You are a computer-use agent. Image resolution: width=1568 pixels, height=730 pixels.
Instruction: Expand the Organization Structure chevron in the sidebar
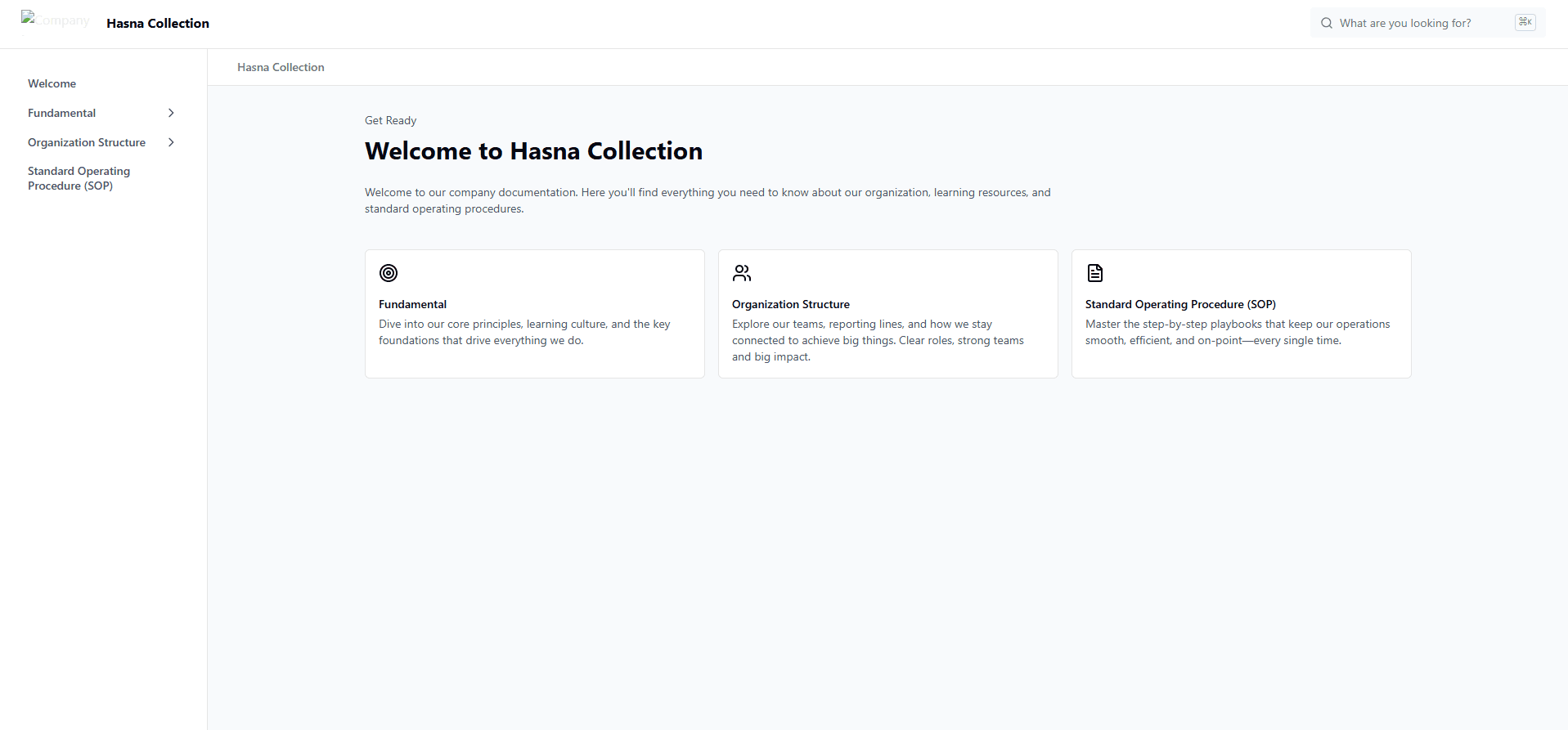tap(171, 142)
